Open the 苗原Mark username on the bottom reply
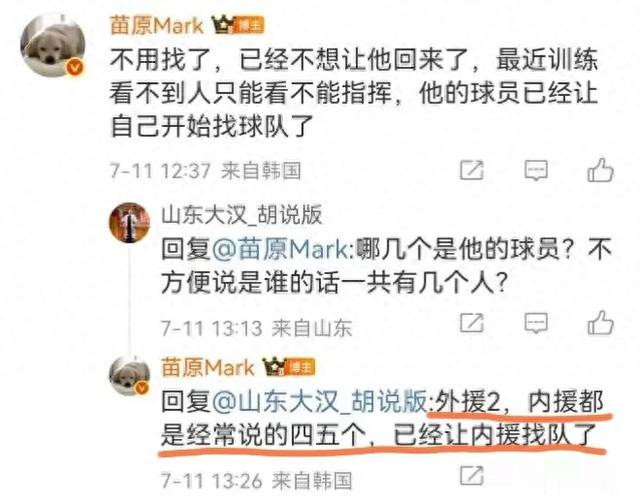The image size is (640, 501). tap(207, 367)
